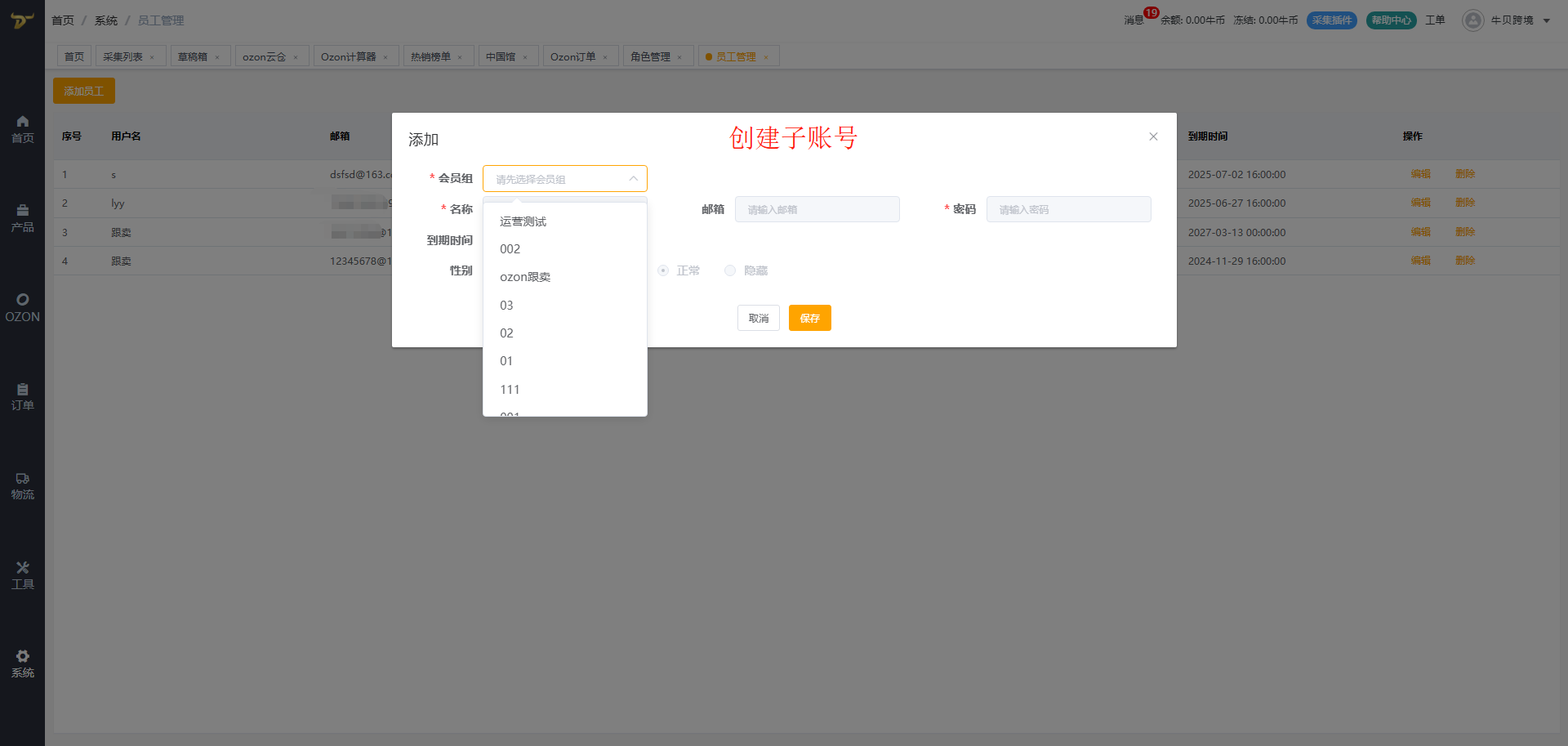Close the 采集列表 tab

152,57
